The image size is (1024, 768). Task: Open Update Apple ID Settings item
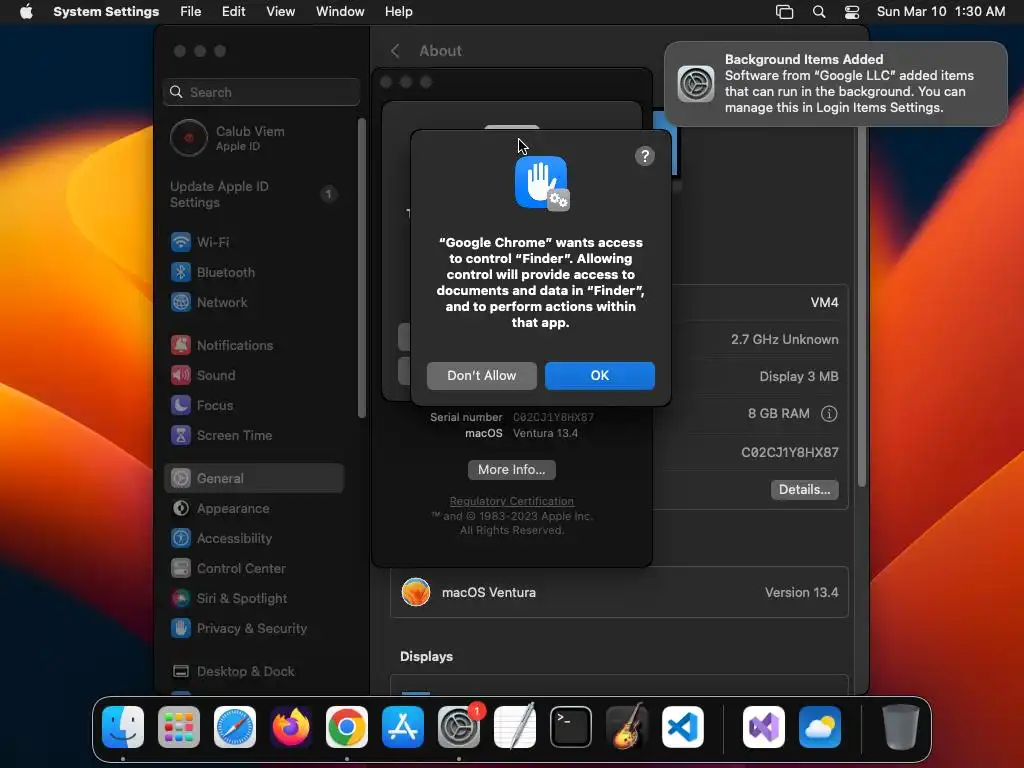point(255,194)
